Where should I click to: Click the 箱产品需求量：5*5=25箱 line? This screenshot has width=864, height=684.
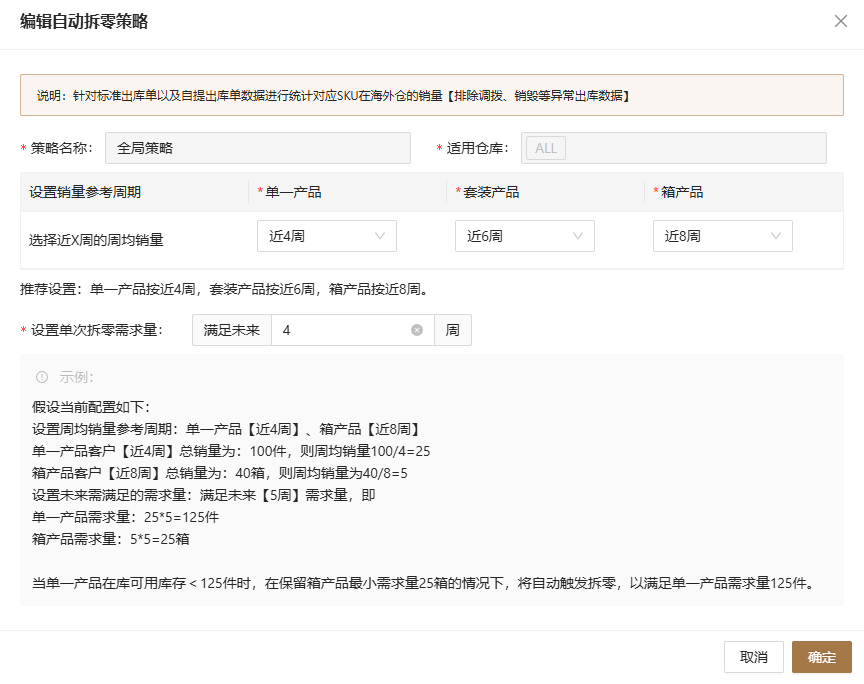pos(111,539)
